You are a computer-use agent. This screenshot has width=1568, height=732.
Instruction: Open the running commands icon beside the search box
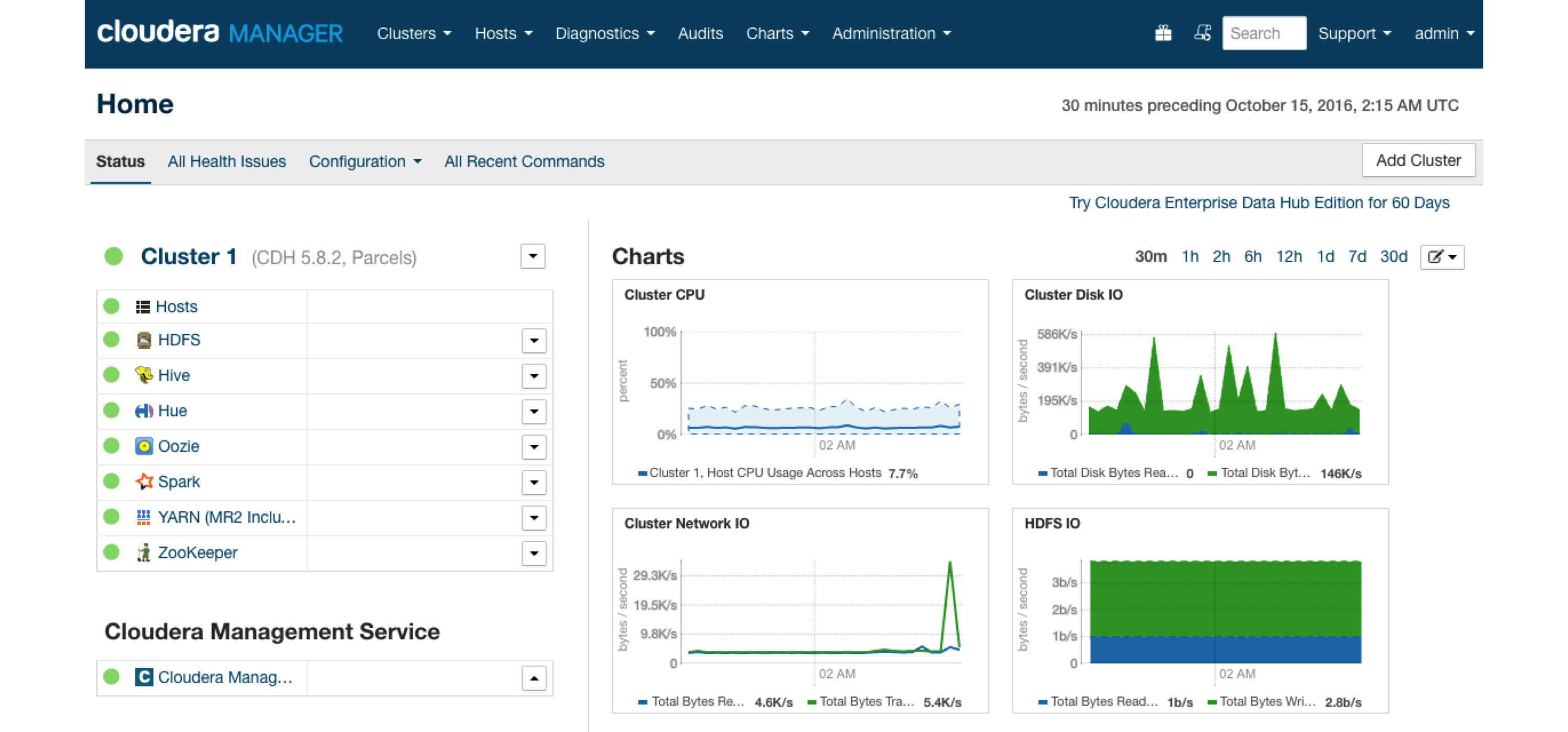coord(1202,33)
